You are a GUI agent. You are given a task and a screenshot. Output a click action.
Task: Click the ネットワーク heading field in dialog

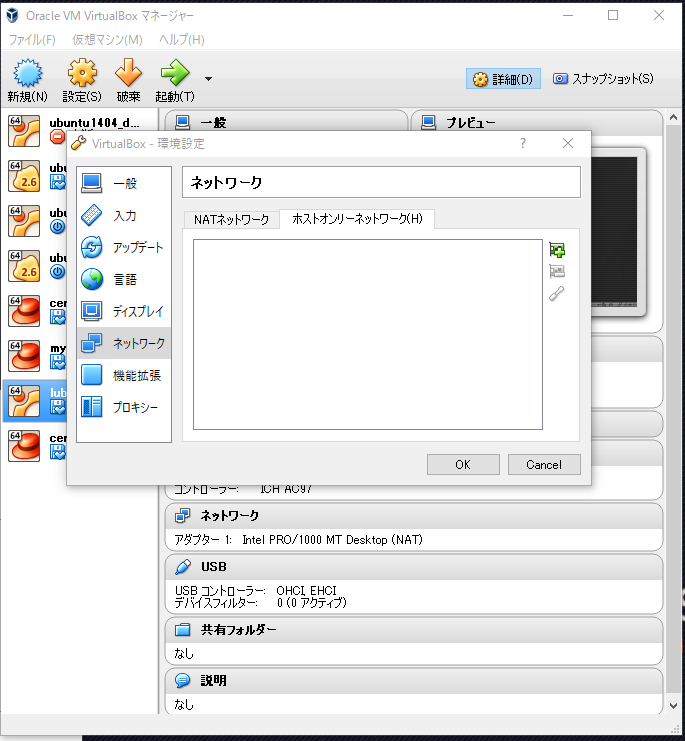coord(381,182)
